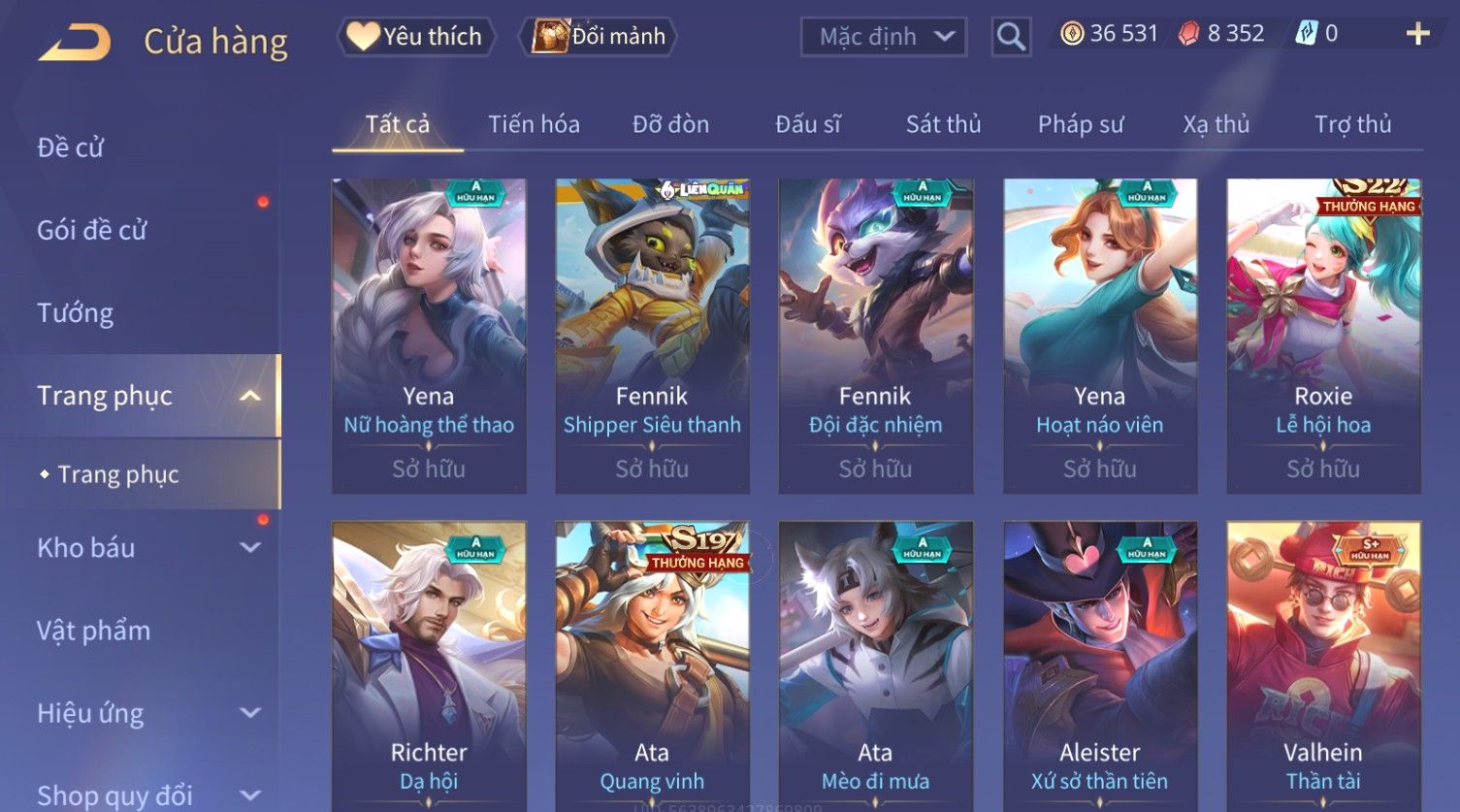Open Đổi mảnh chest exchange
1460x812 pixels.
(x=598, y=37)
